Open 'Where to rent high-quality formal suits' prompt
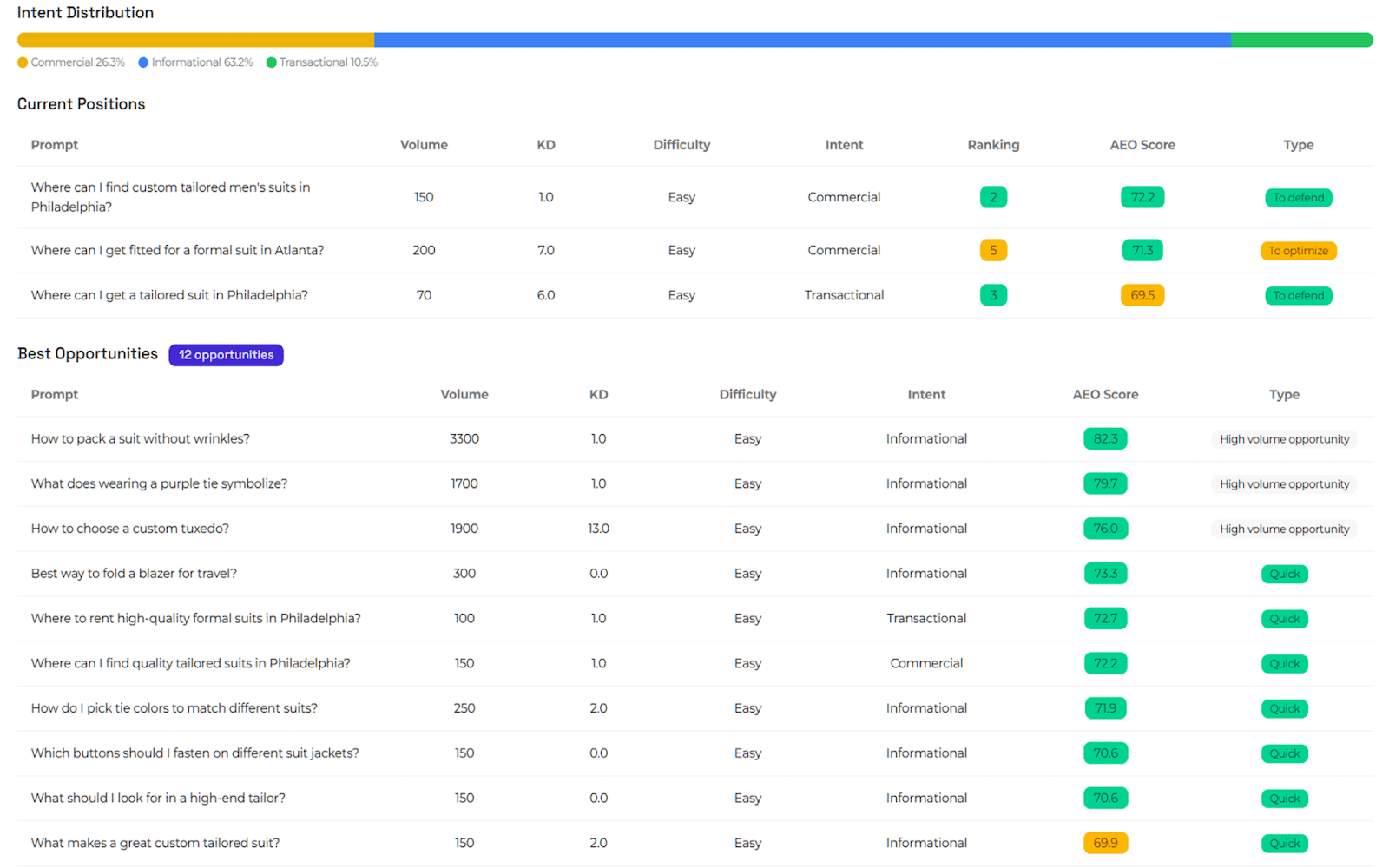1389x868 pixels. tap(196, 619)
